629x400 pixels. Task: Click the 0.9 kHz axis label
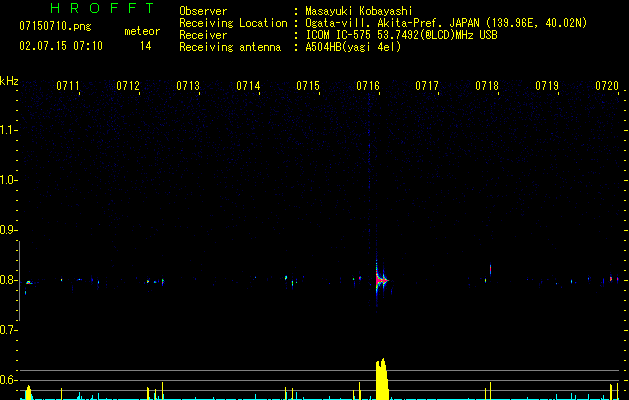[x=7, y=230]
